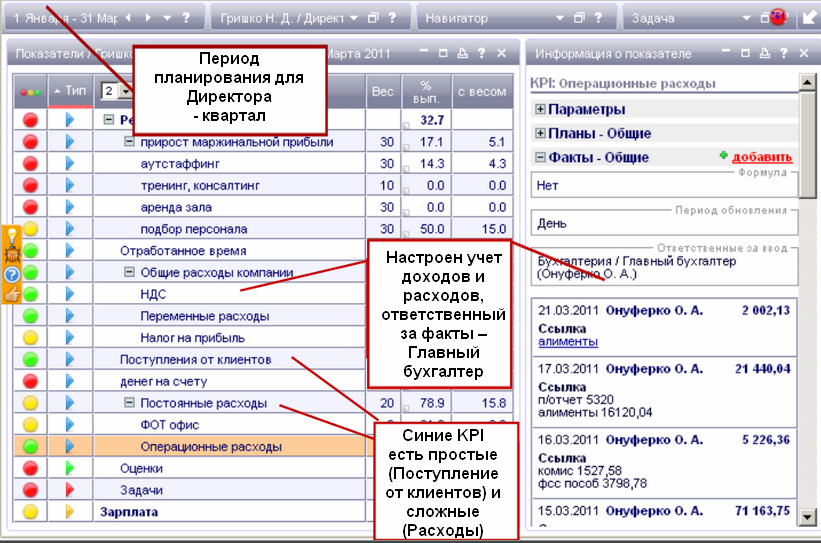The width and height of the screenshot is (821, 543).
Task: Click the red type arrow in Задачи row
Action: tap(70, 490)
